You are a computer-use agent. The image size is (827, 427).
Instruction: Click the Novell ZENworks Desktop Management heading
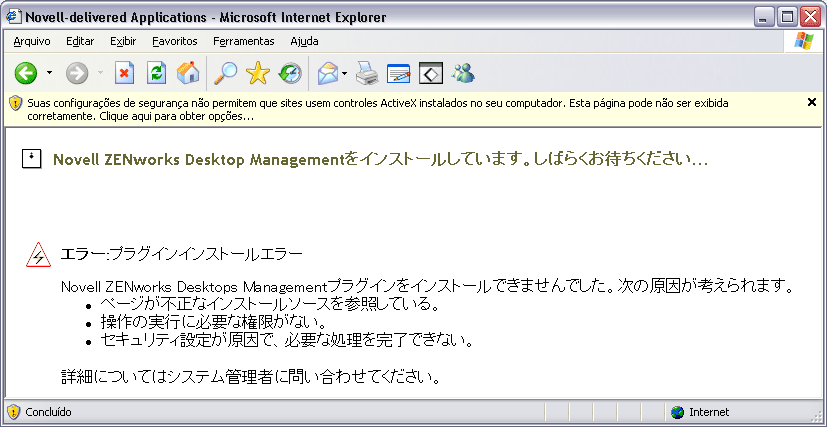[380, 159]
